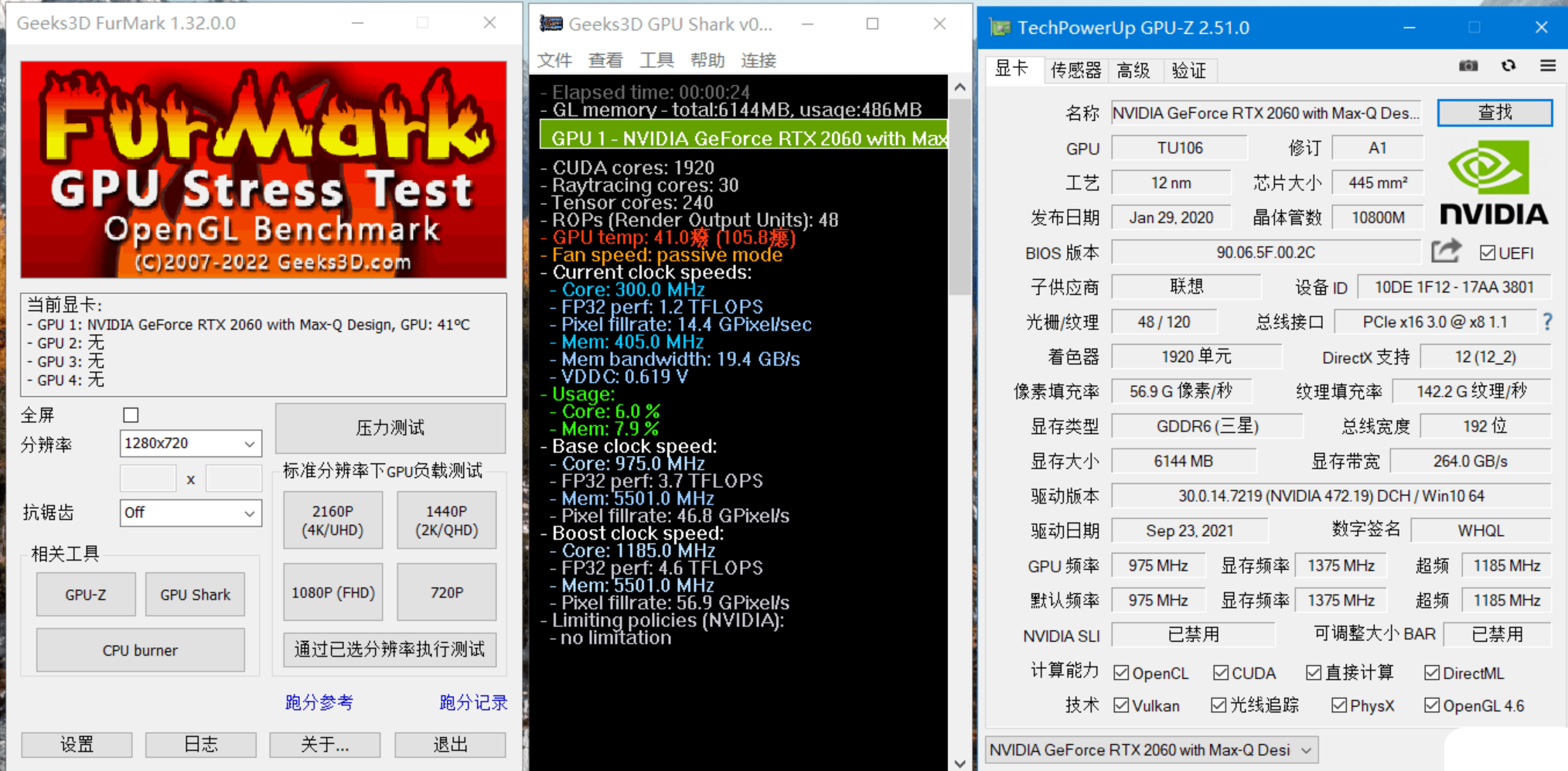
Task: Open the 跑分记录 link
Action: click(x=473, y=702)
